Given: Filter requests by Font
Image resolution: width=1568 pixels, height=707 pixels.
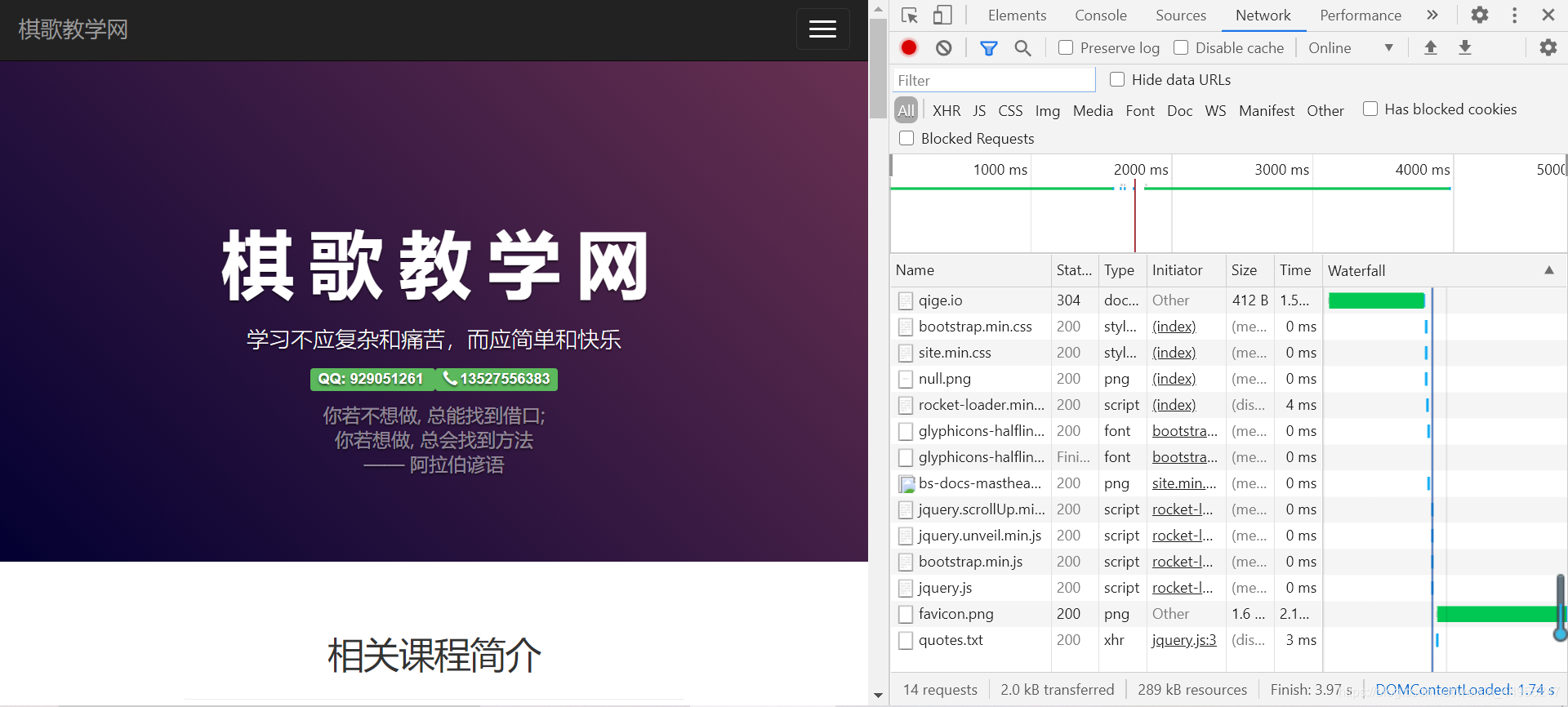Looking at the screenshot, I should tap(1140, 110).
